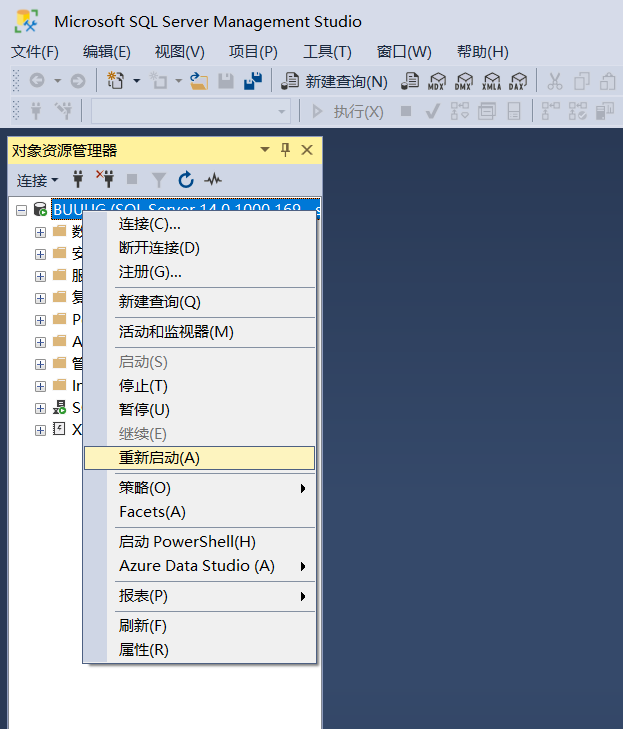Choose 断开连接(D) from context menu
This screenshot has height=729, width=623.
click(x=199, y=248)
